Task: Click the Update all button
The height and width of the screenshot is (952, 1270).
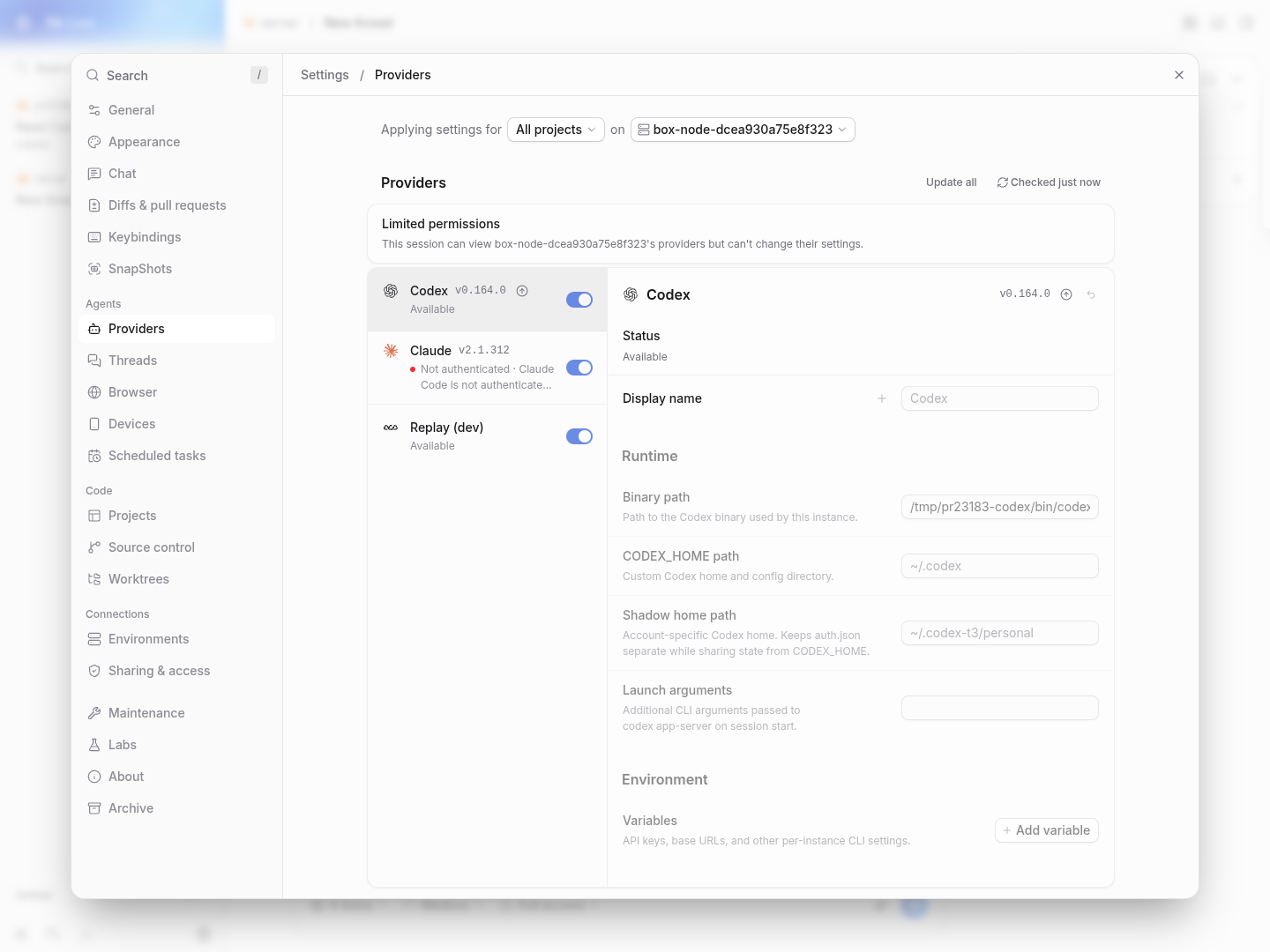Action: 952,182
